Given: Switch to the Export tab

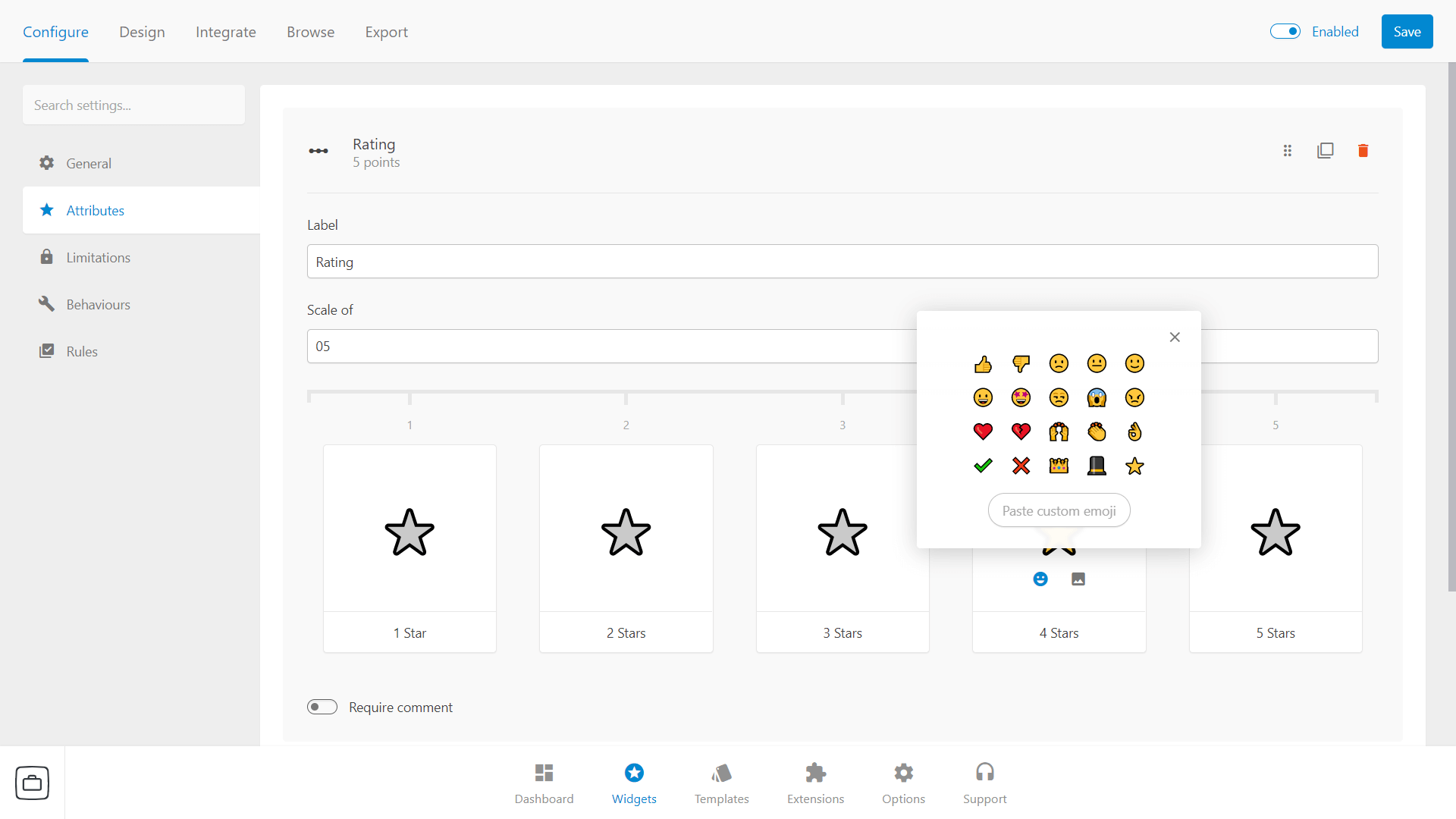Looking at the screenshot, I should (x=387, y=32).
